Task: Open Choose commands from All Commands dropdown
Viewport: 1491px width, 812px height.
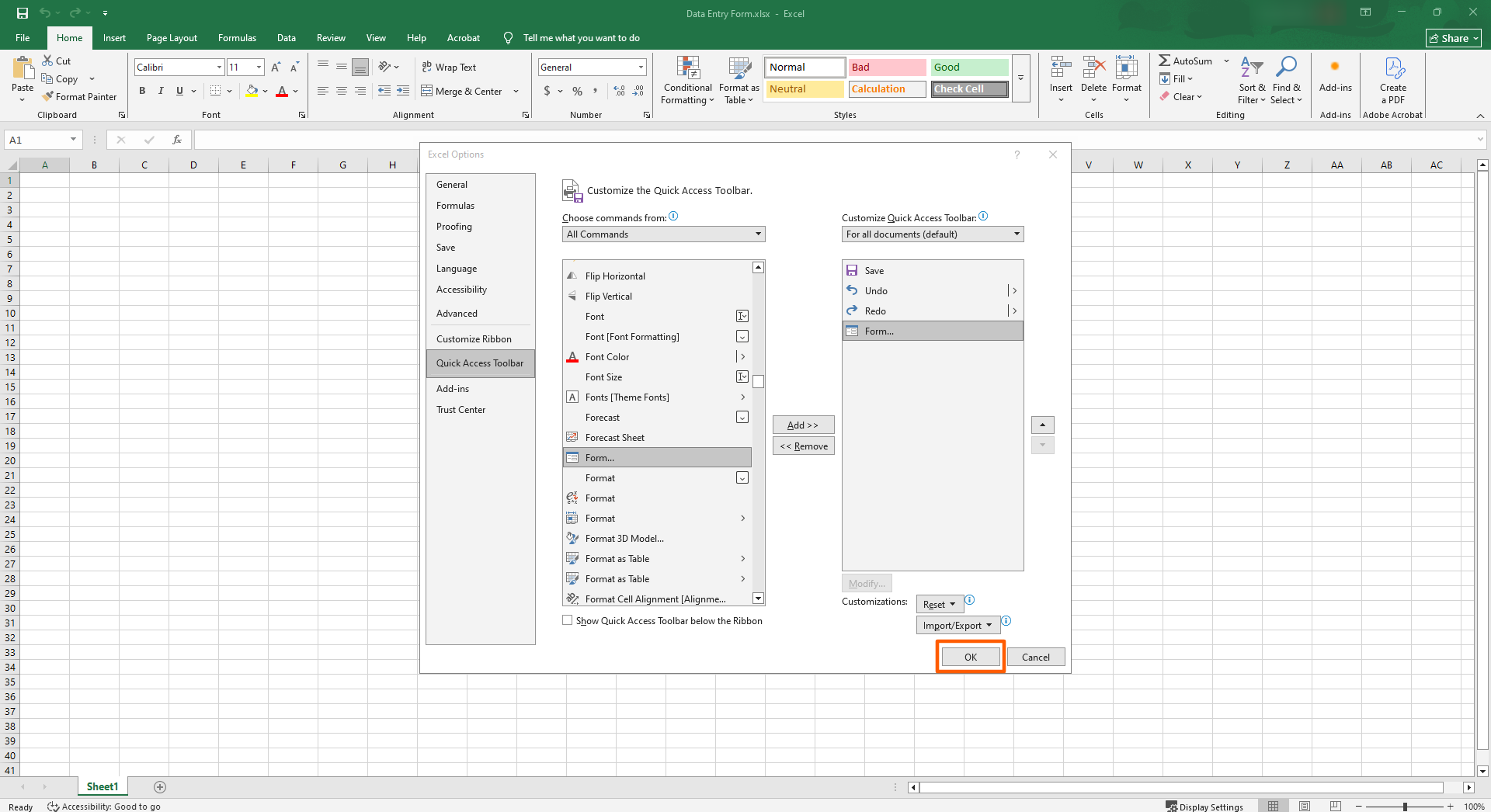Action: 663,234
